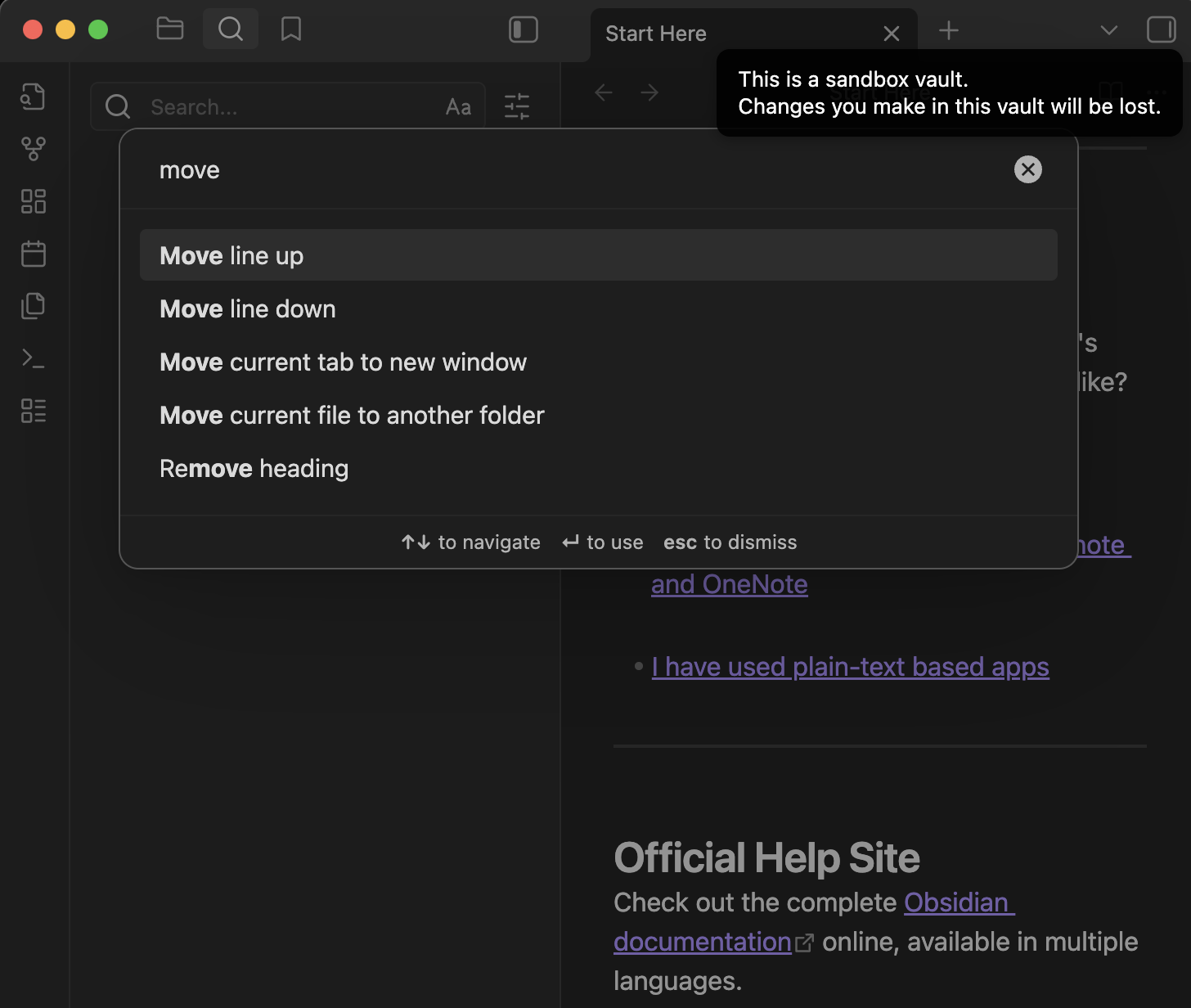Screen dimensions: 1191x1008
Task: Toggle right sidebar button
Action: click(x=1161, y=29)
